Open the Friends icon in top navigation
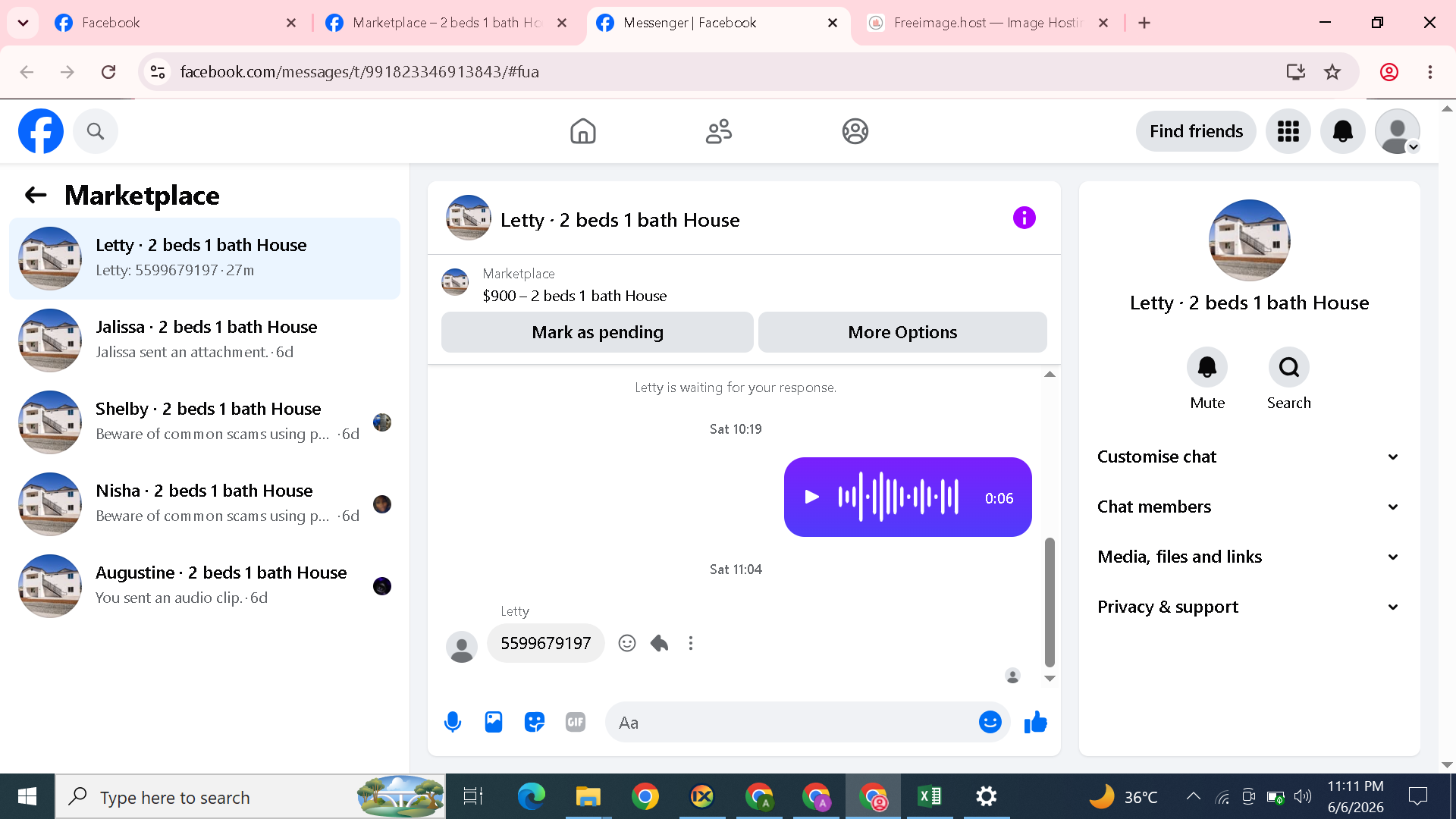 tap(719, 131)
